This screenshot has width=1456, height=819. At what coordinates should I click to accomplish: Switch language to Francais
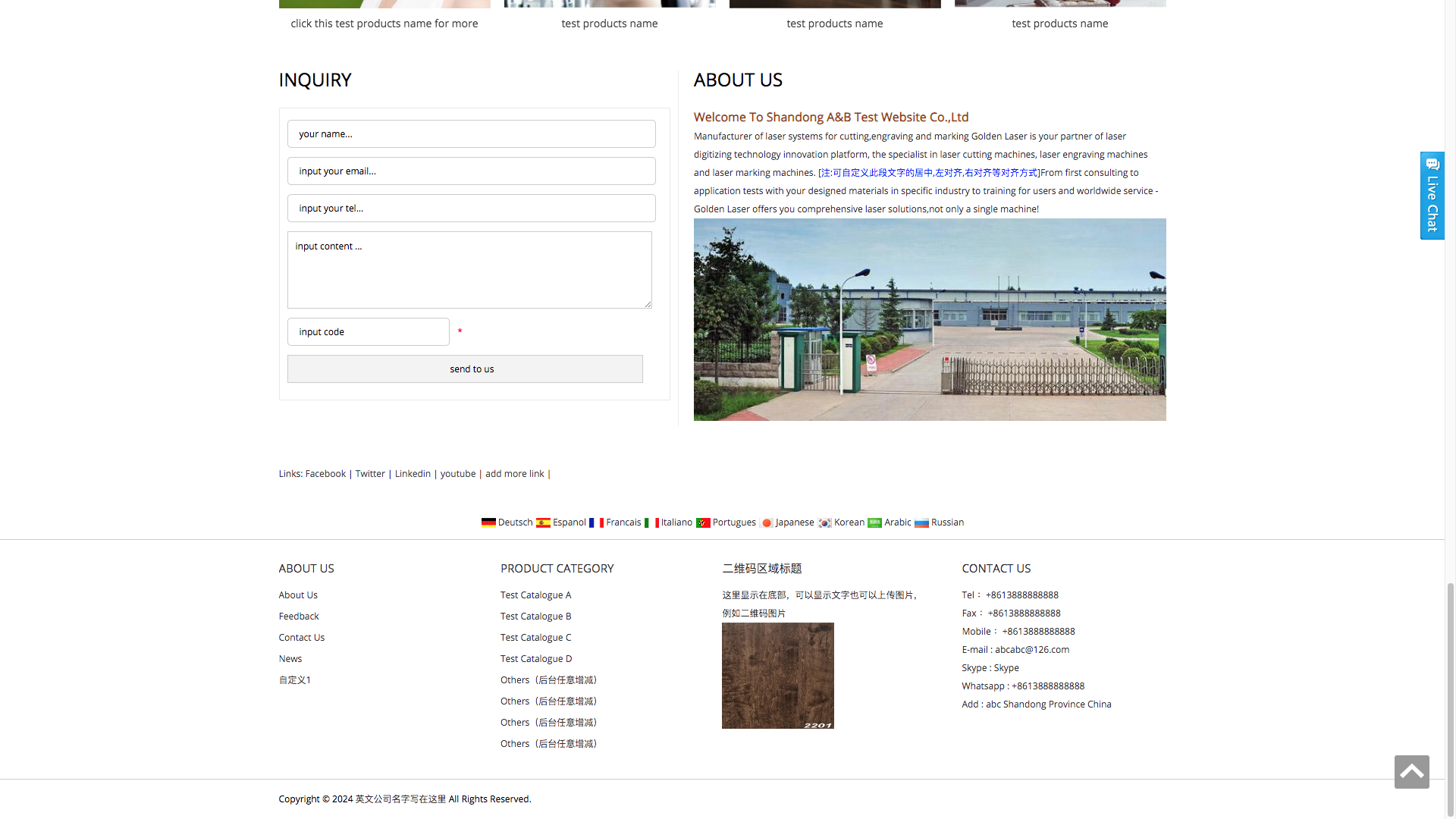(624, 522)
